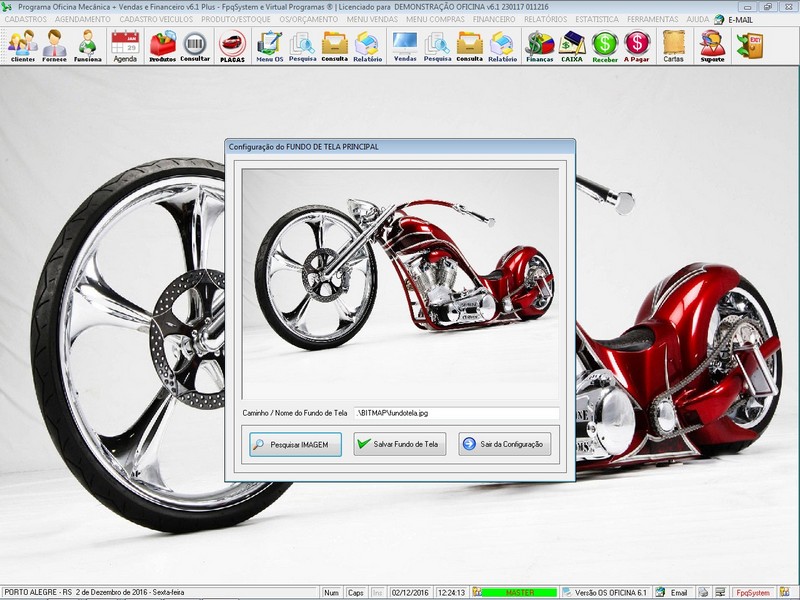Click Pesquisa icon next to Menu OS
The width and height of the screenshot is (800, 600).
tap(303, 46)
